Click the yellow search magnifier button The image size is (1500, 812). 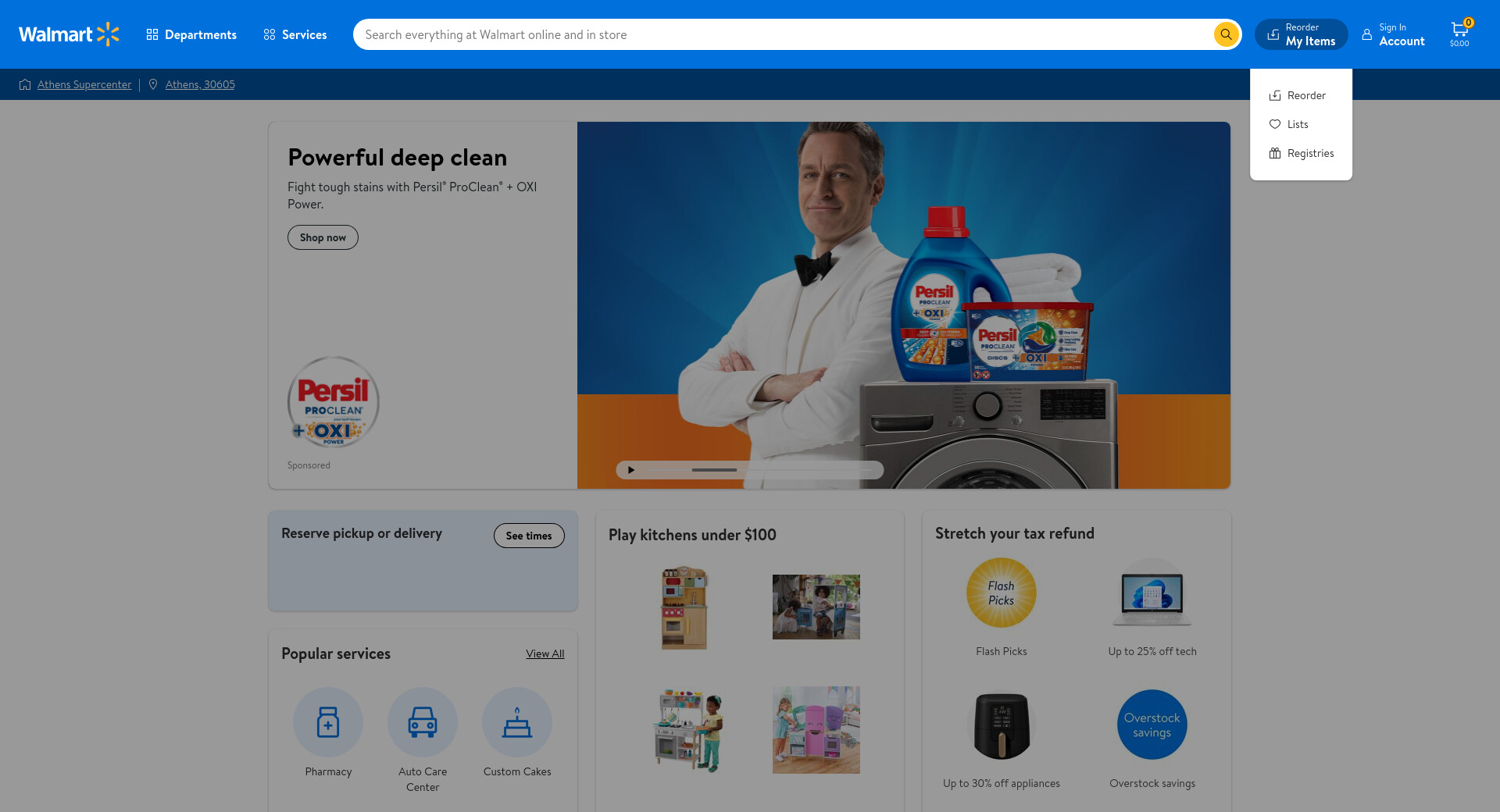(x=1226, y=34)
